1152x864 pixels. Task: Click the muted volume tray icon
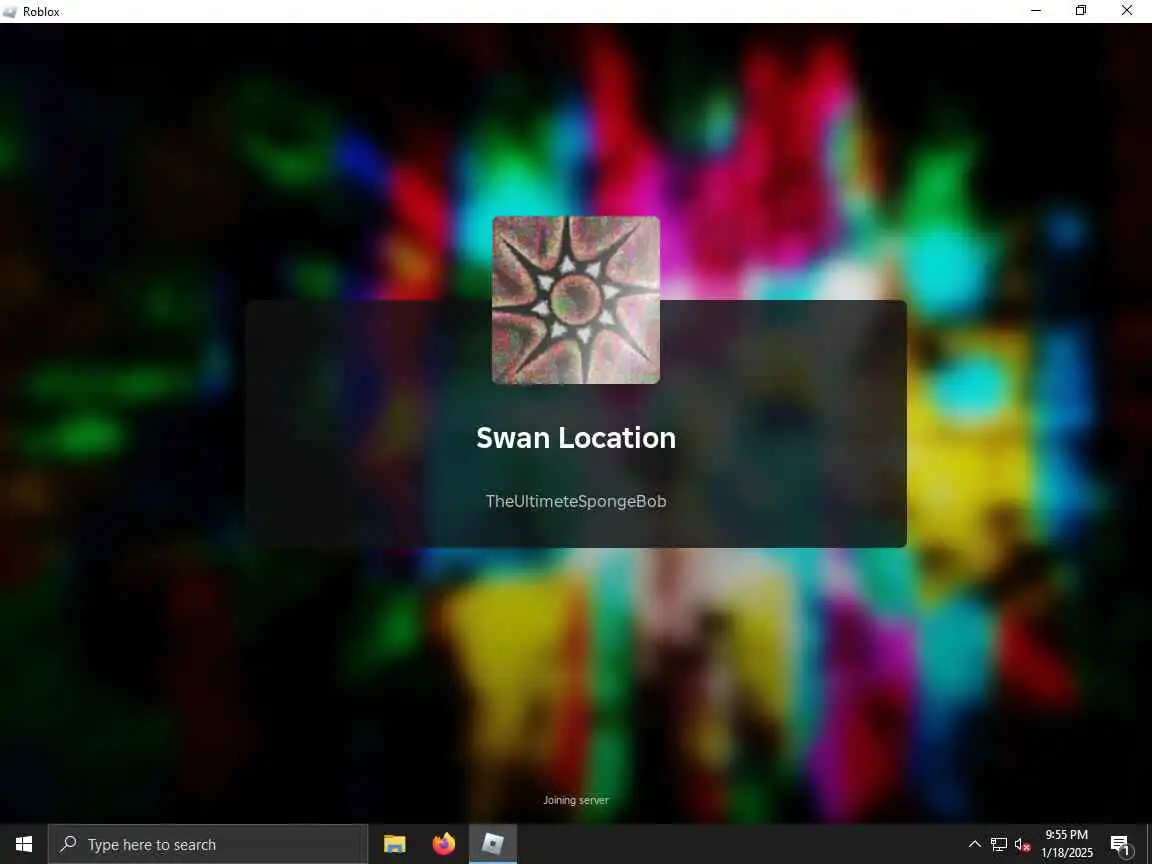pyautogui.click(x=1023, y=844)
